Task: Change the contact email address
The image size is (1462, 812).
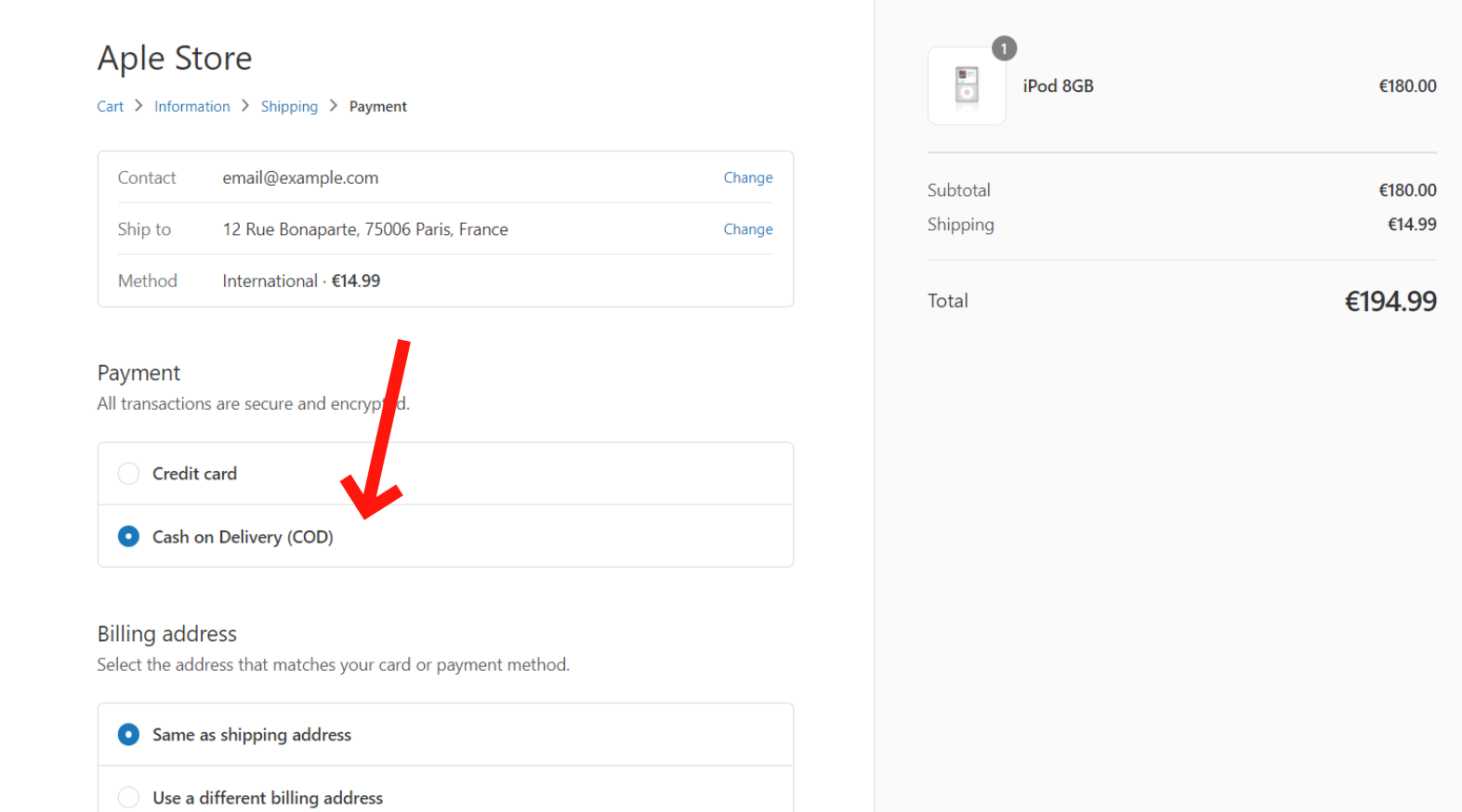Action: pos(747,177)
